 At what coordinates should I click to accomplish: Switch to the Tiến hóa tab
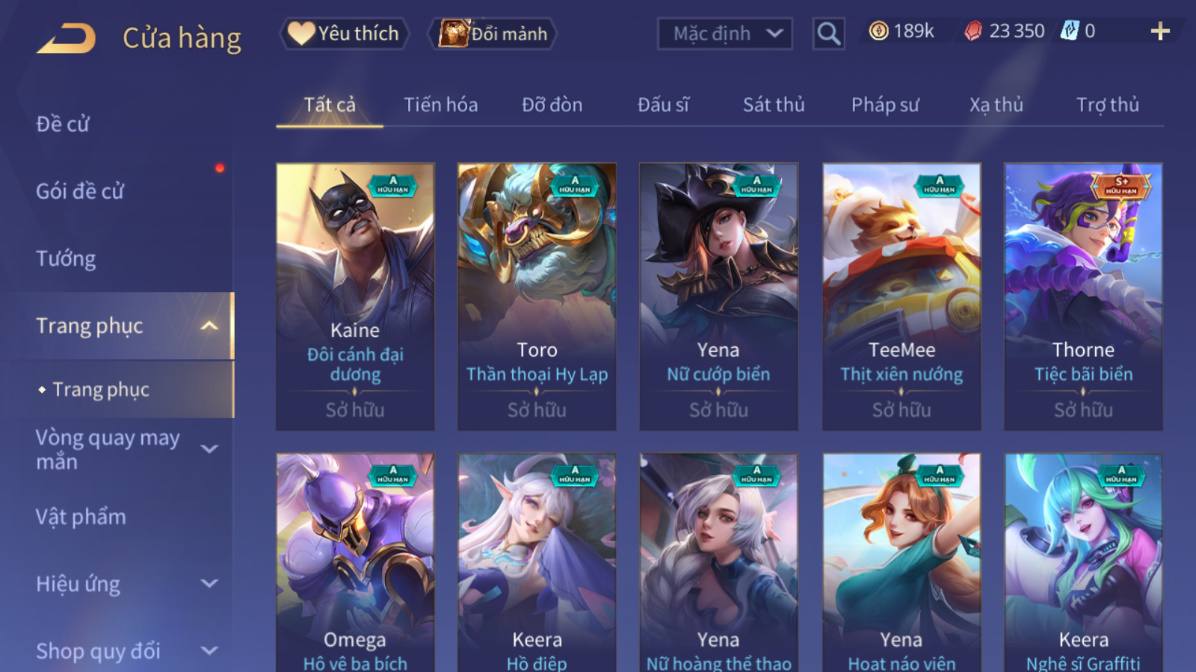pos(441,104)
